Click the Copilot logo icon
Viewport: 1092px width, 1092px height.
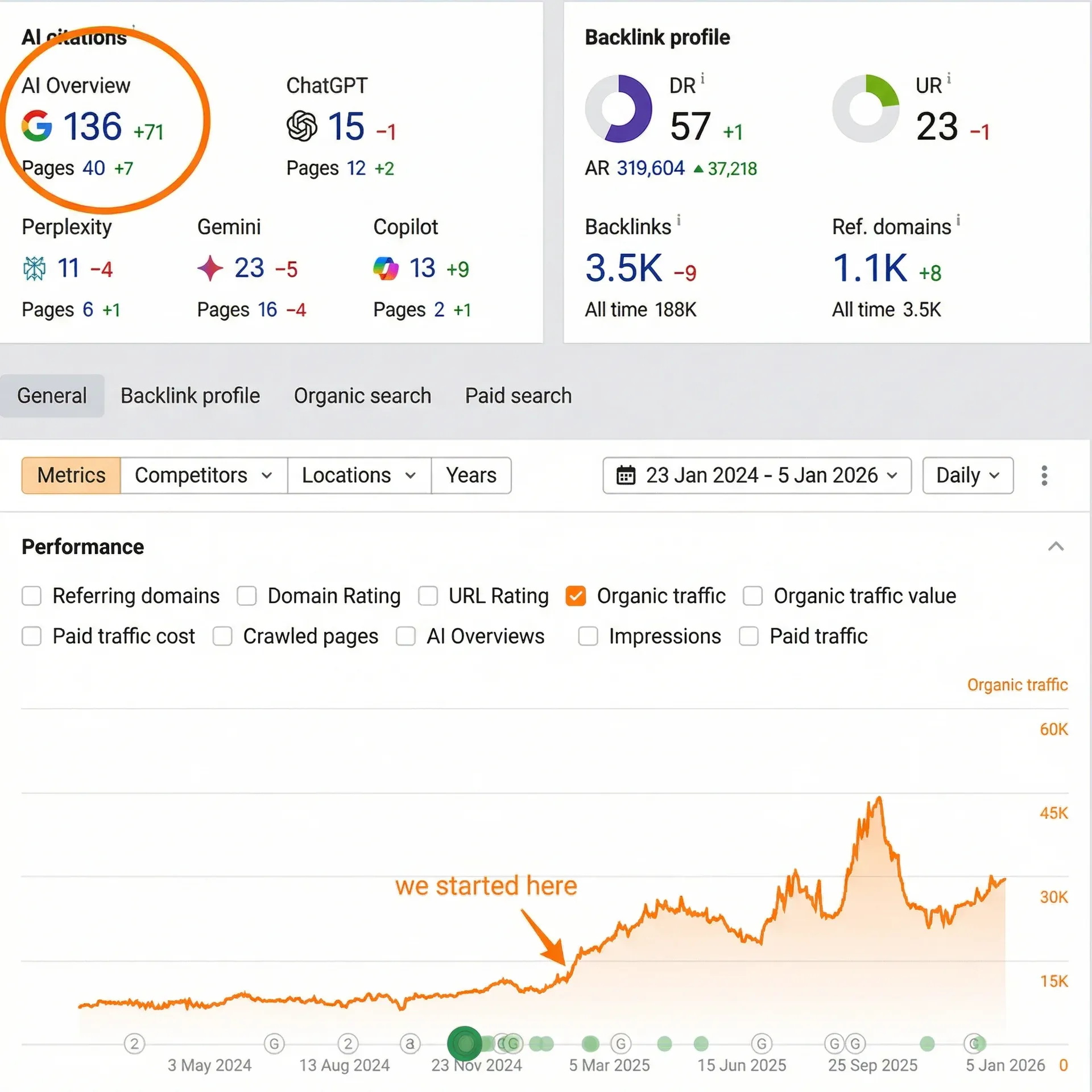(386, 268)
